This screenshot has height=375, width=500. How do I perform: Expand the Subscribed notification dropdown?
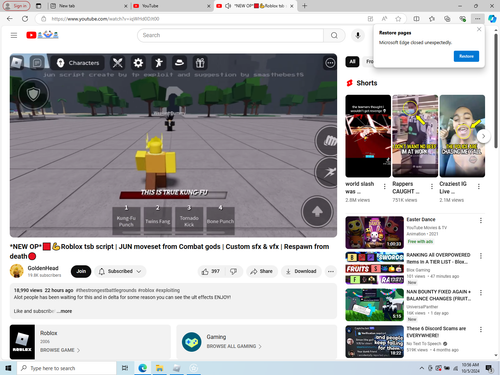point(120,271)
